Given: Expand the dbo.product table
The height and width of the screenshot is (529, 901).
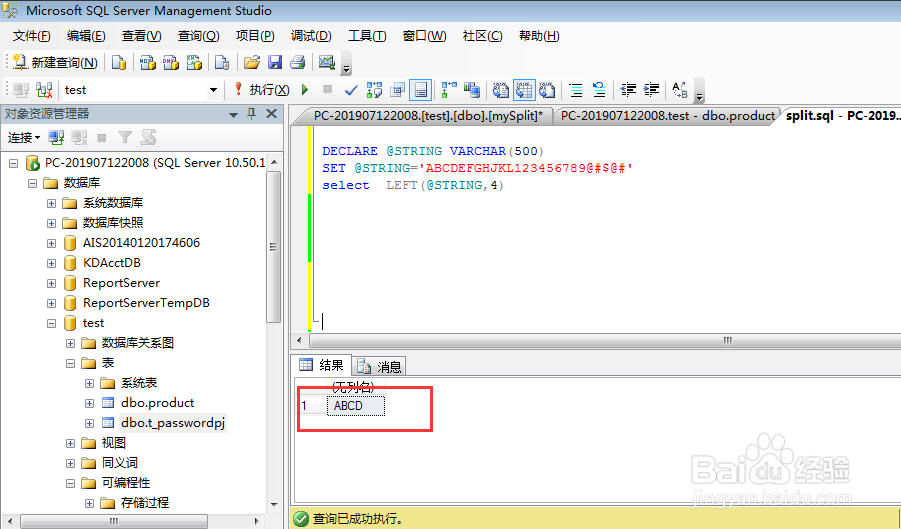Looking at the screenshot, I should 89,403.
